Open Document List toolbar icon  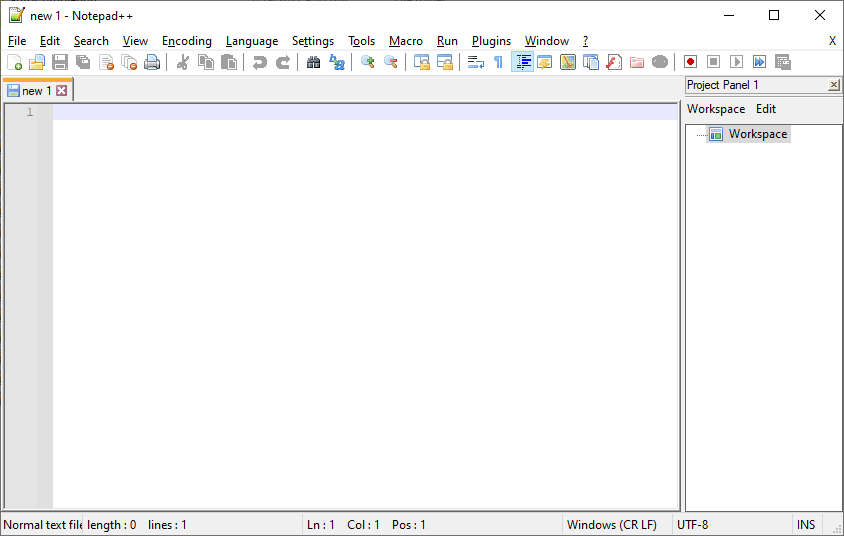coord(591,62)
